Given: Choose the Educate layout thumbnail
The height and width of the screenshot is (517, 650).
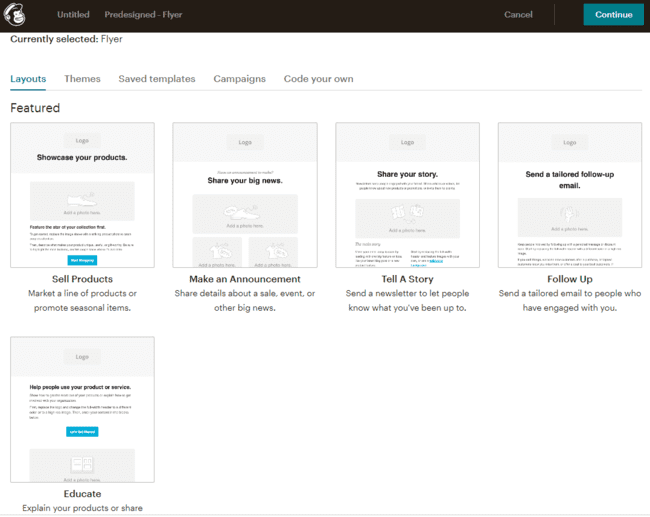Looking at the screenshot, I should pos(82,410).
